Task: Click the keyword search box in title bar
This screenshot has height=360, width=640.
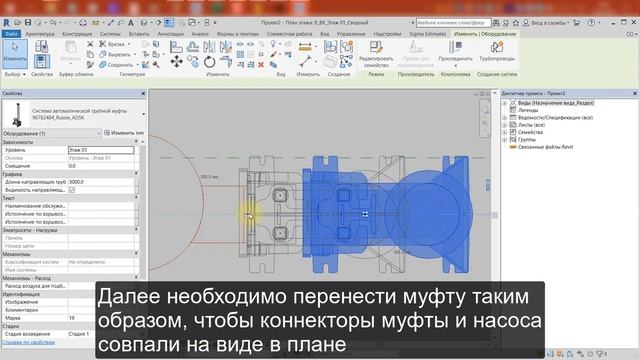Action: pos(453,23)
